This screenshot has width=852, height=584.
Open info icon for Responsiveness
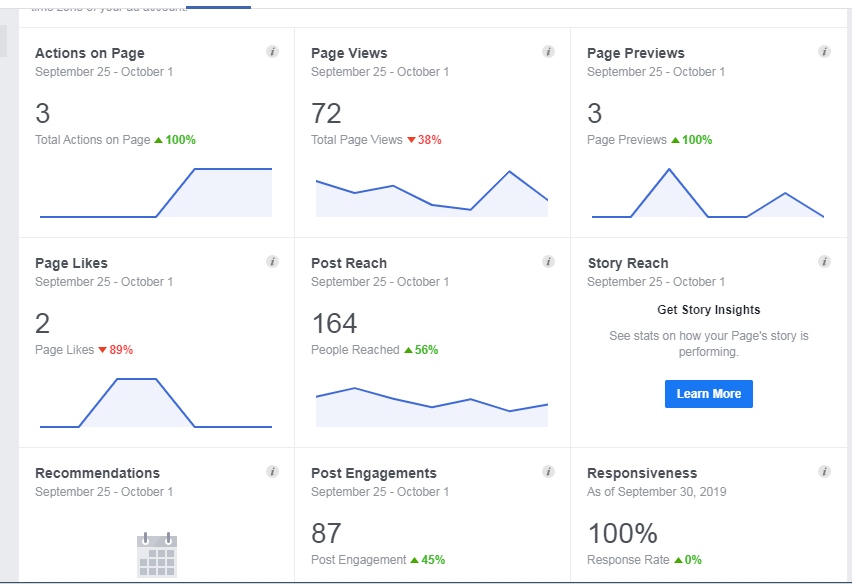[824, 472]
